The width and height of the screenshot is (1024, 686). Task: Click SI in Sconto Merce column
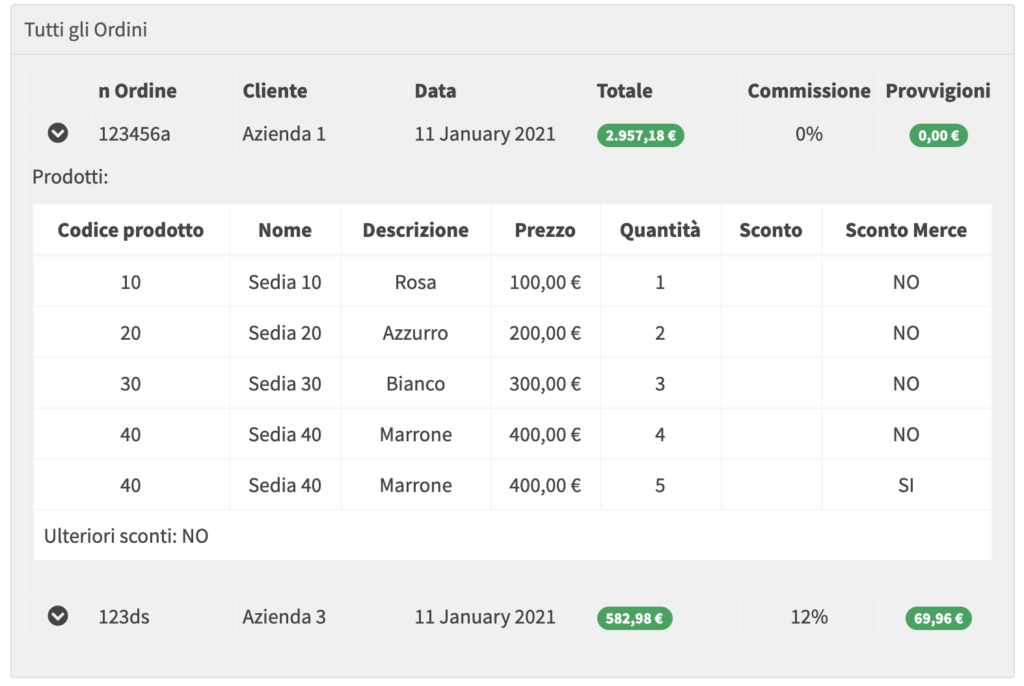[906, 486]
